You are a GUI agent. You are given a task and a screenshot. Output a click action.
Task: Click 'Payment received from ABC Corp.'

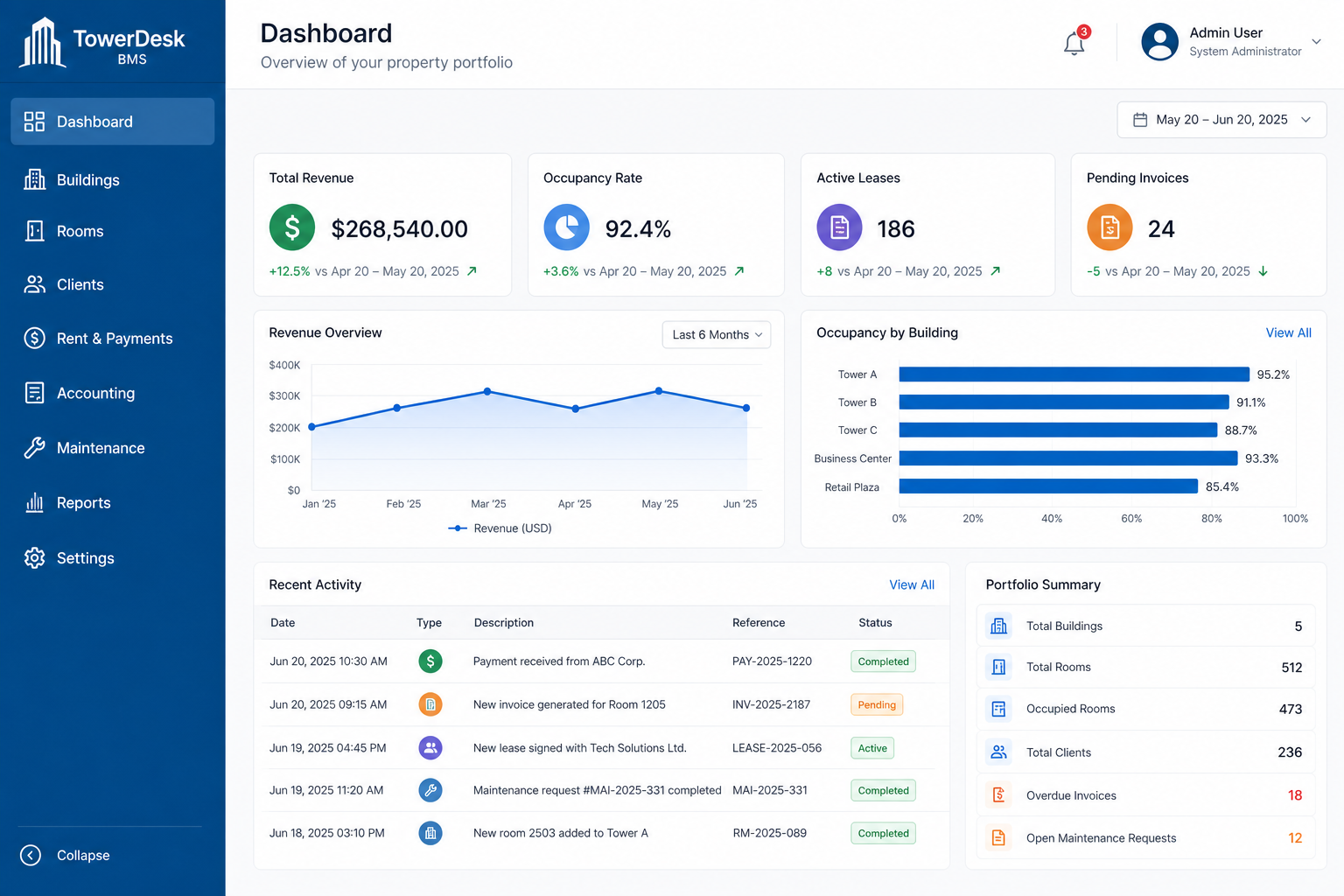click(559, 661)
